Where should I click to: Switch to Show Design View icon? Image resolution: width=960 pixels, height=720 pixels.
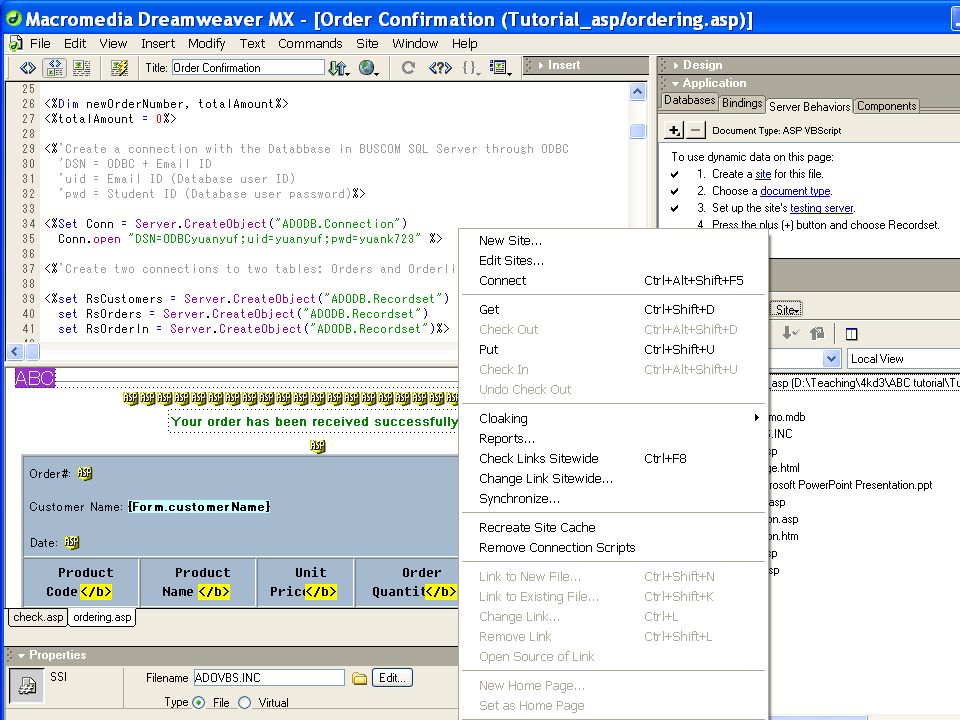[81, 67]
